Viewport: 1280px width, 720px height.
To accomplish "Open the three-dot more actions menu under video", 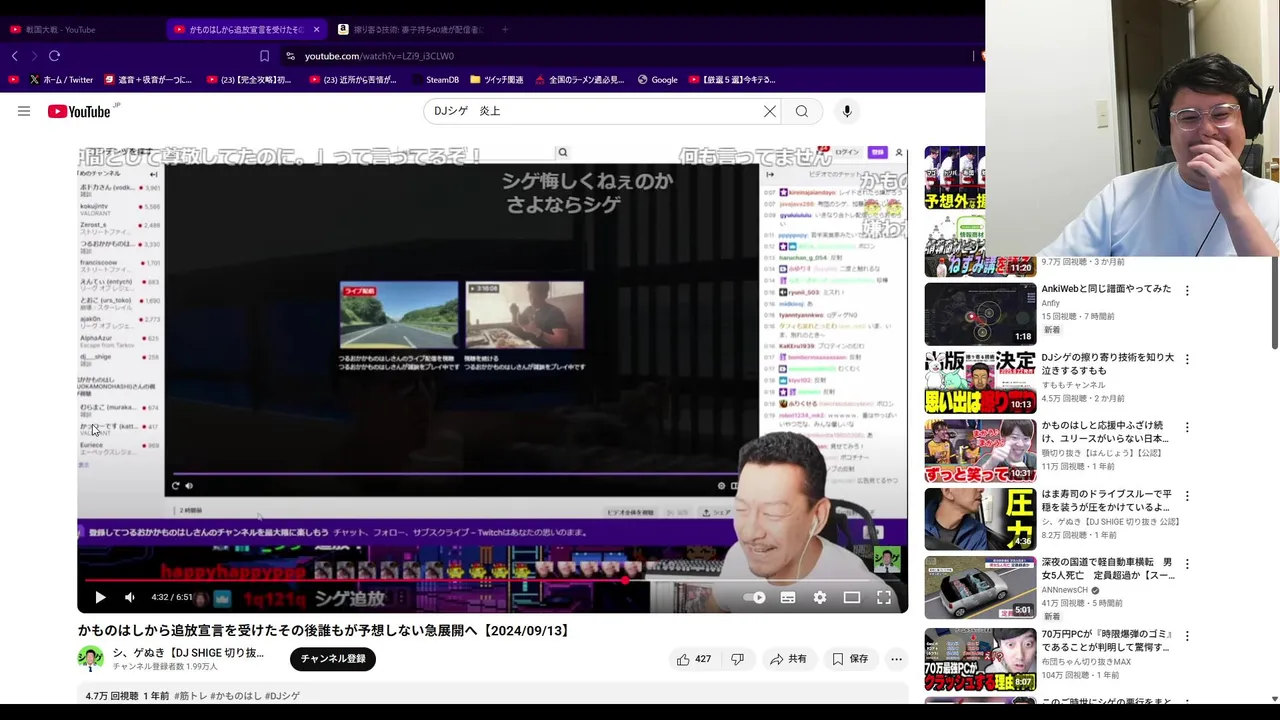I will 896,659.
